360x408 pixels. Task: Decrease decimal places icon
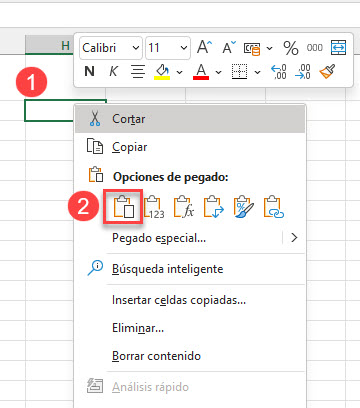[x=303, y=72]
